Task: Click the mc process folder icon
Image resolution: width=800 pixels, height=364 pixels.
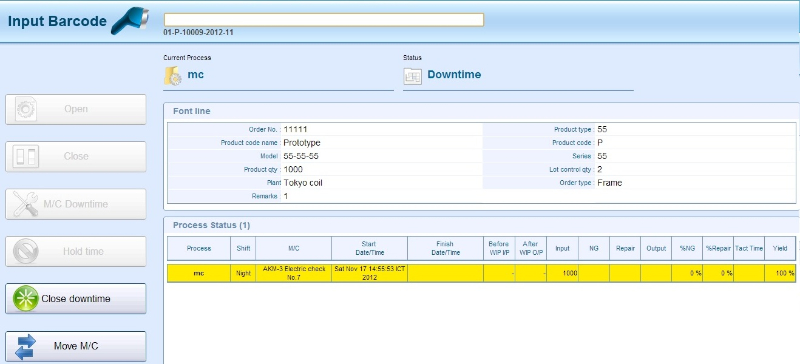Action: point(172,75)
